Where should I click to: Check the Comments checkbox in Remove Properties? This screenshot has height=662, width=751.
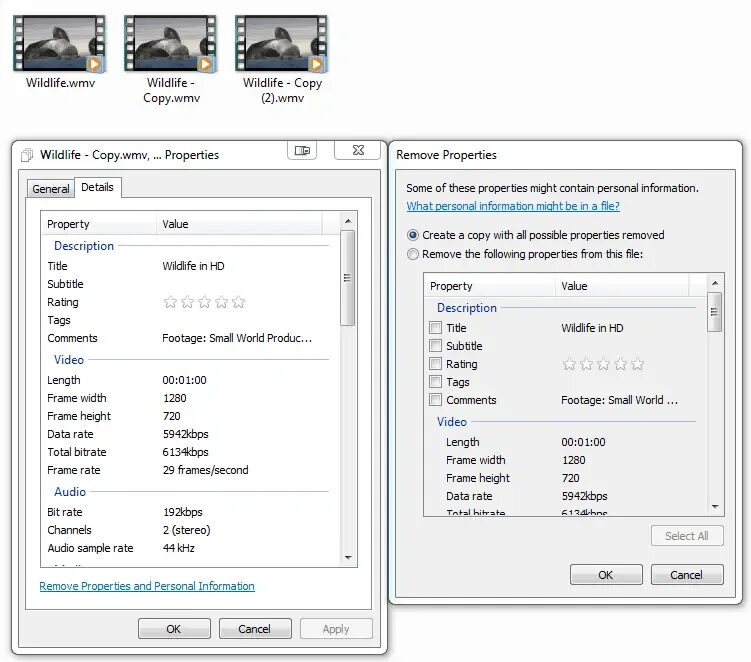435,400
